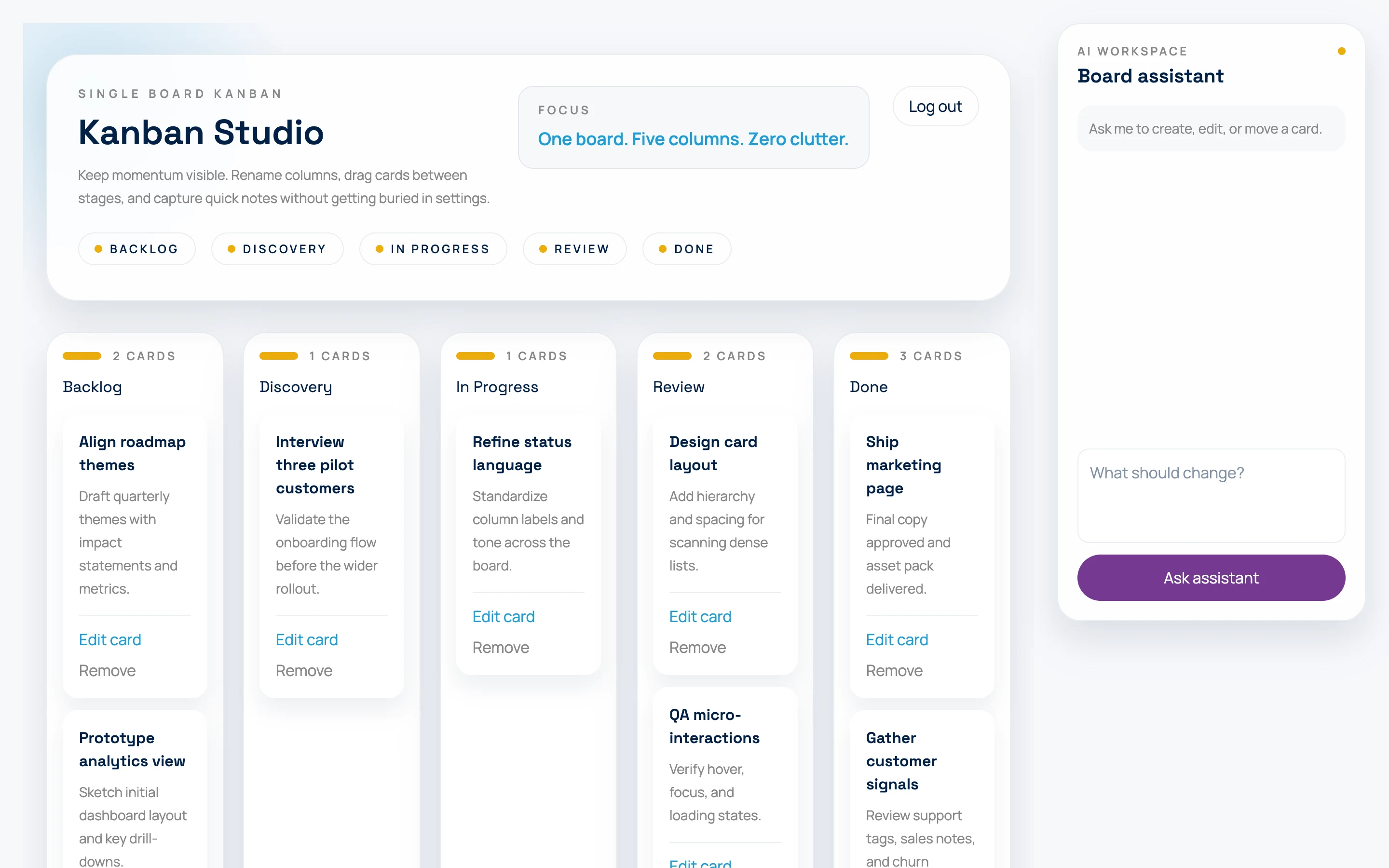Select the DISCOVERY chip

277,248
